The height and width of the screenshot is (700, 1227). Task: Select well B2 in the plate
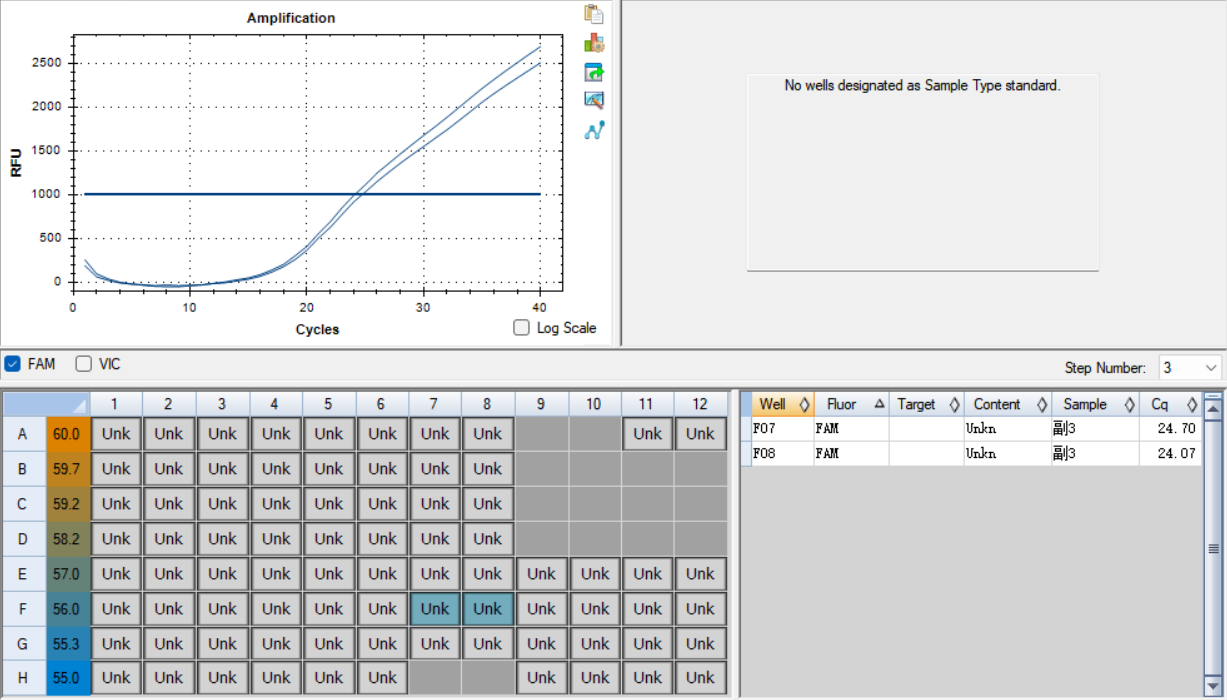tap(169, 469)
